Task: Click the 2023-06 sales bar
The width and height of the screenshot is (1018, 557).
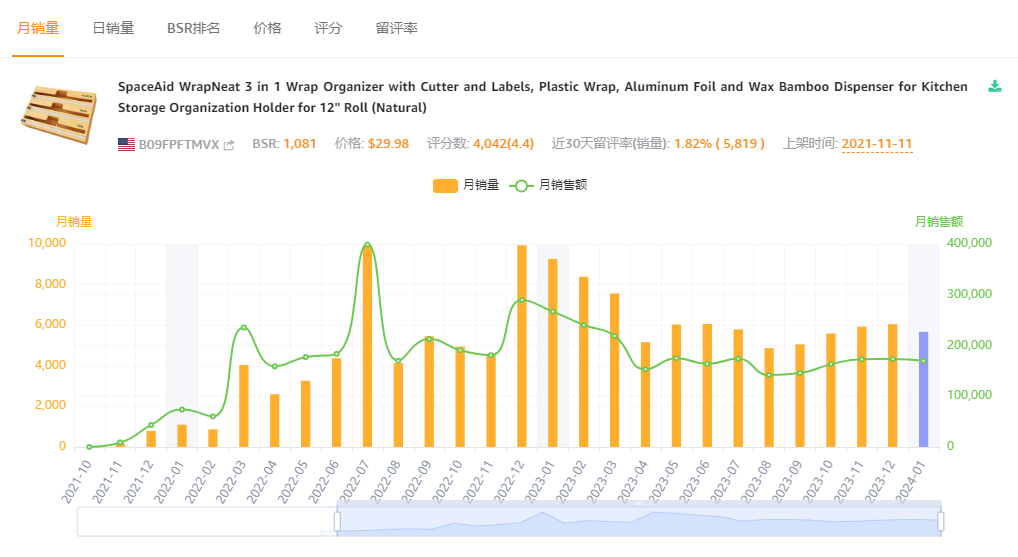Action: point(707,386)
